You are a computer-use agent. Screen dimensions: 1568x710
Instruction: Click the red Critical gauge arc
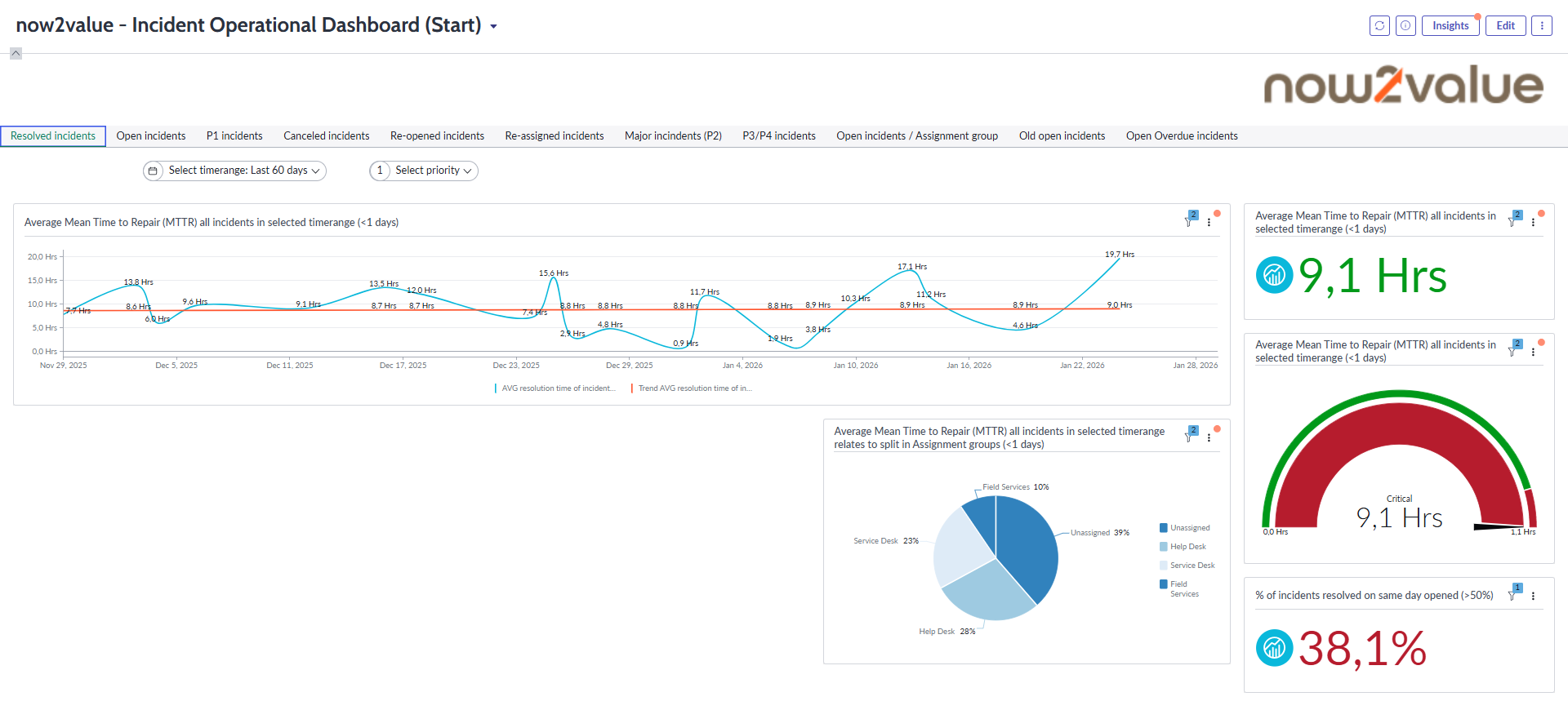(x=1398, y=425)
